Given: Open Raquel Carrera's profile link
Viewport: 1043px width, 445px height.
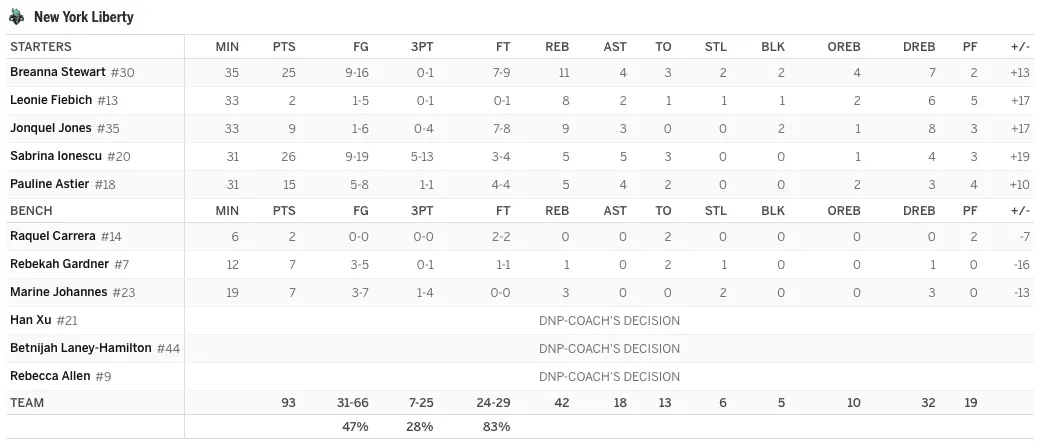Looking at the screenshot, I should tap(53, 236).
